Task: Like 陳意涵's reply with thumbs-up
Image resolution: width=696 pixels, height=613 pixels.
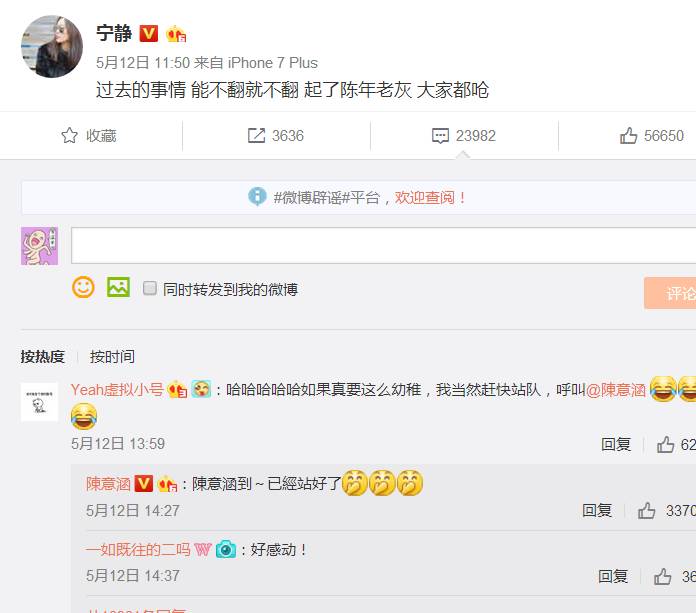Action: [646, 511]
